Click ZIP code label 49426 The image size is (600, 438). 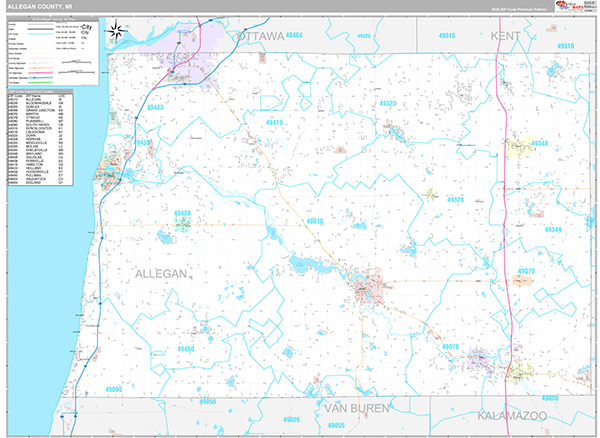[364, 36]
